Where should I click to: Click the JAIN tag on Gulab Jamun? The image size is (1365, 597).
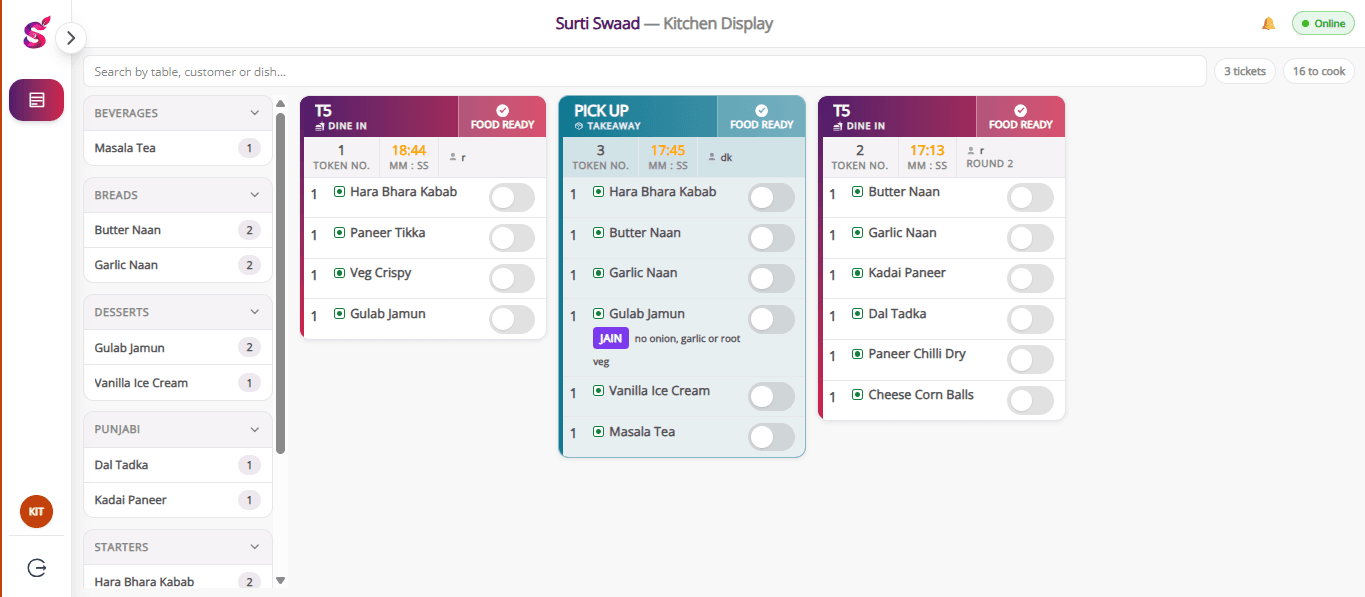pyautogui.click(x=611, y=338)
